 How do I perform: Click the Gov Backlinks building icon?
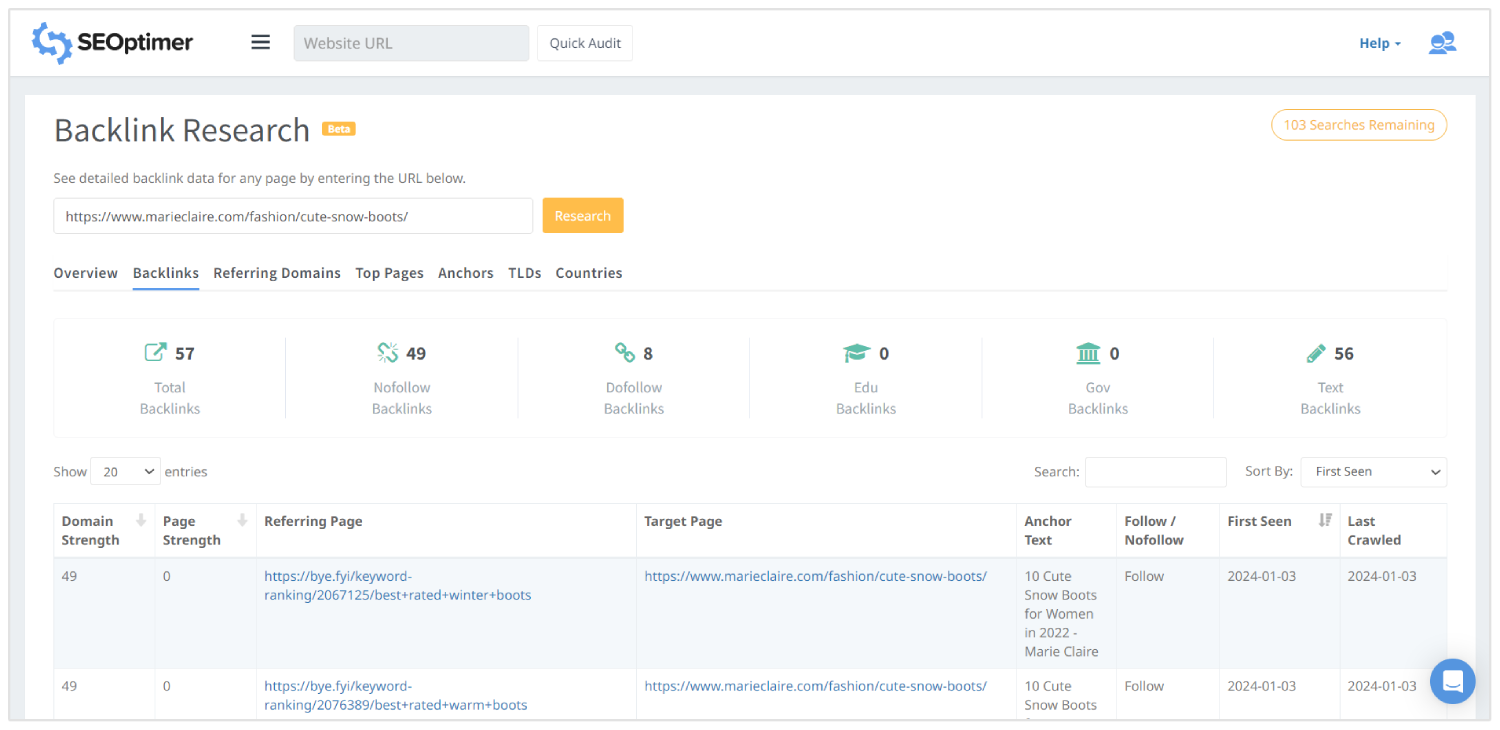pos(1088,353)
